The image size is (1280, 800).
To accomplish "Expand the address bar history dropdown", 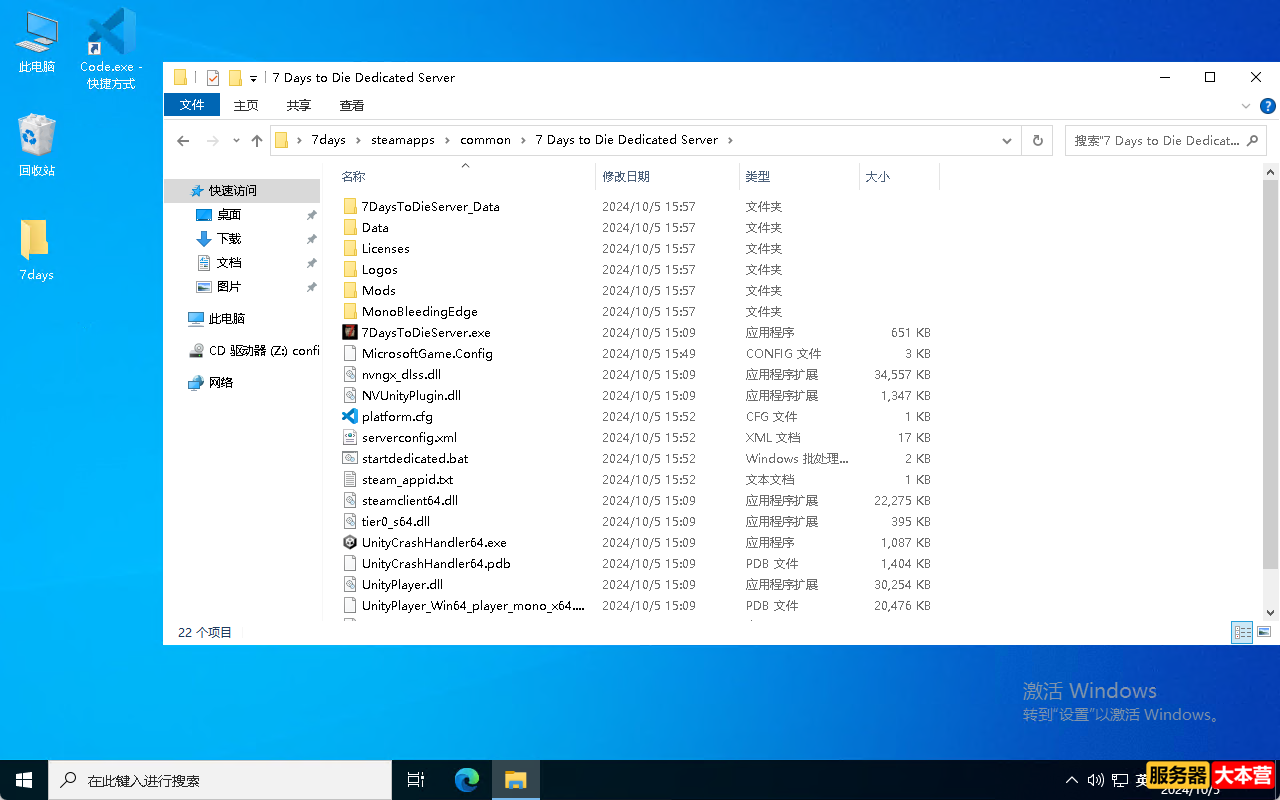I will pyautogui.click(x=1007, y=141).
